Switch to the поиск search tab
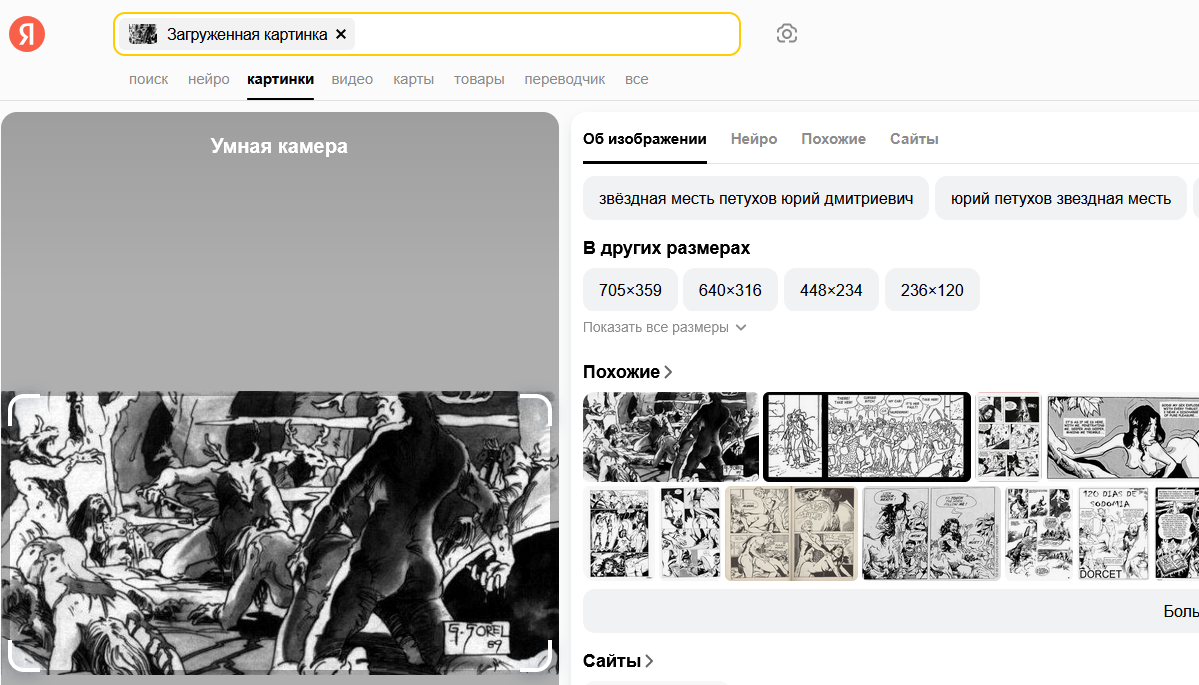This screenshot has height=685, width=1199. pos(148,80)
